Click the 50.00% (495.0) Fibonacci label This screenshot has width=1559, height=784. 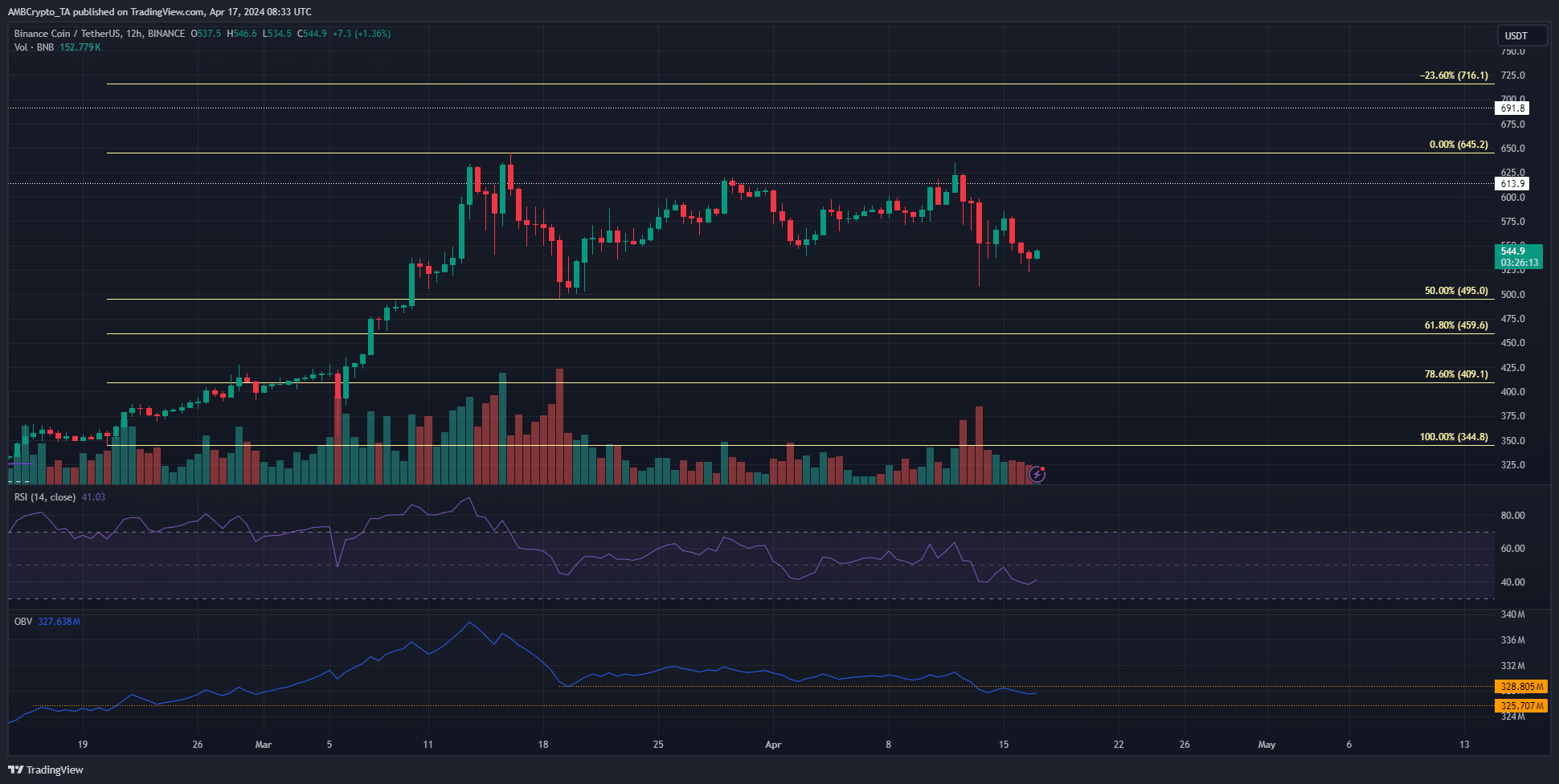[1456, 291]
